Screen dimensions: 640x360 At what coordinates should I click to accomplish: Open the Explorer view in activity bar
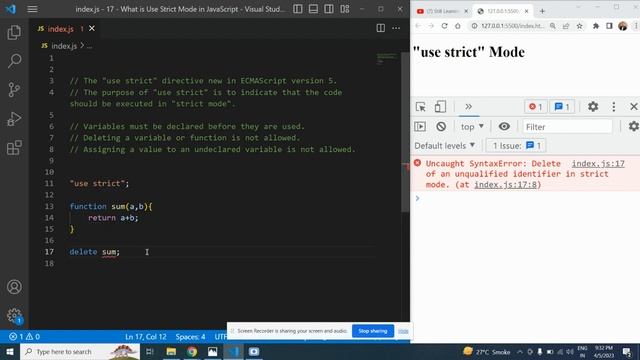[x=14, y=32]
